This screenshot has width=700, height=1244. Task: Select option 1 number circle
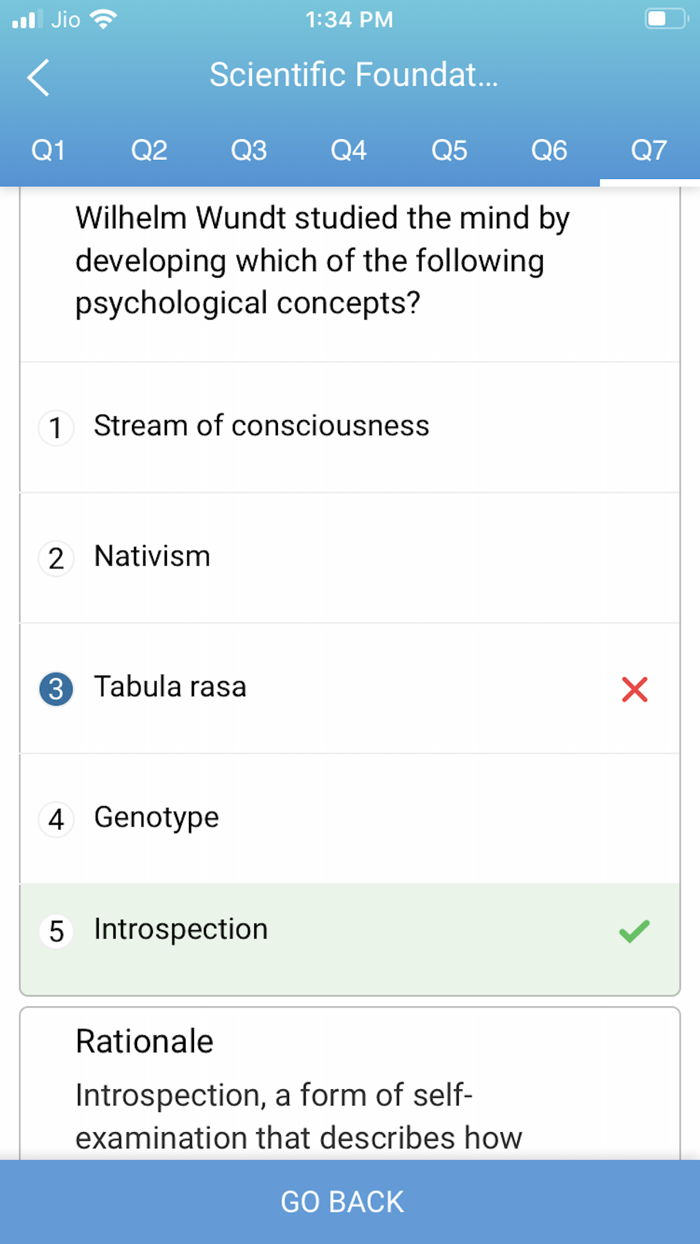pos(56,428)
